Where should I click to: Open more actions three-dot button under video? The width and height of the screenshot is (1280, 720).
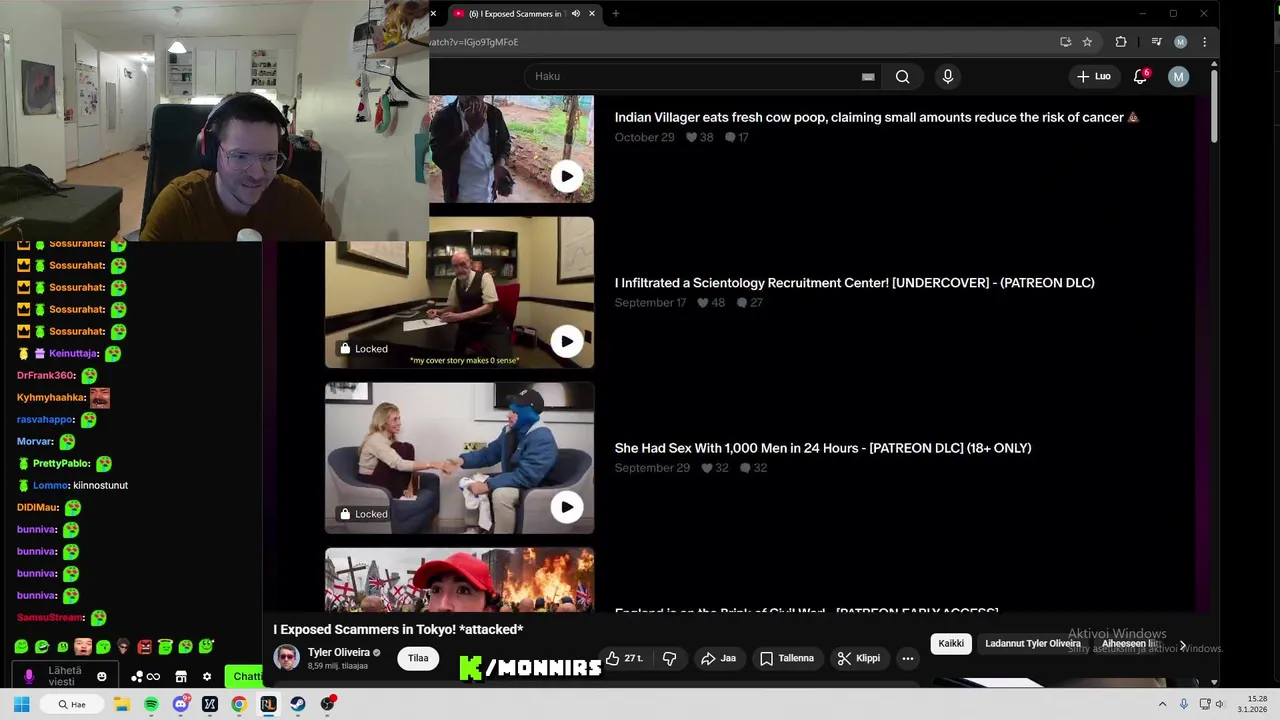pos(908,658)
